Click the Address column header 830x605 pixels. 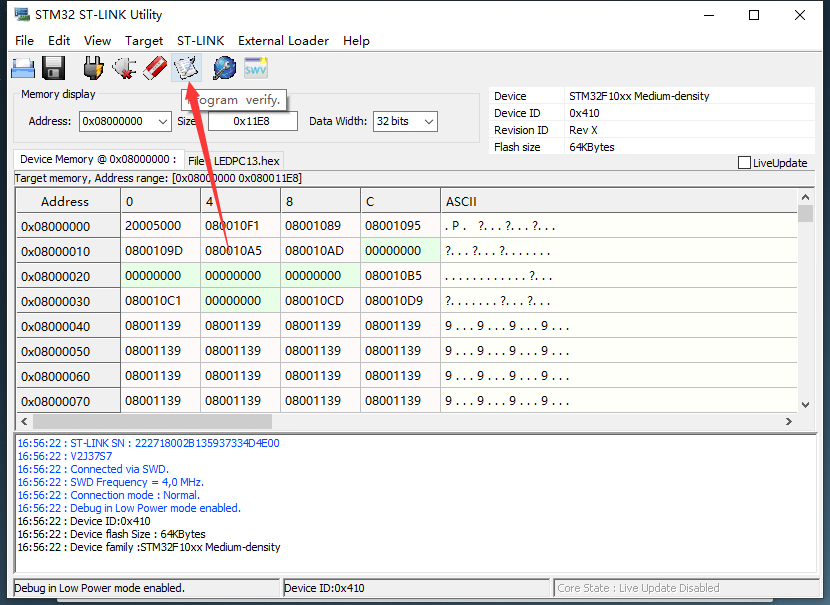68,201
